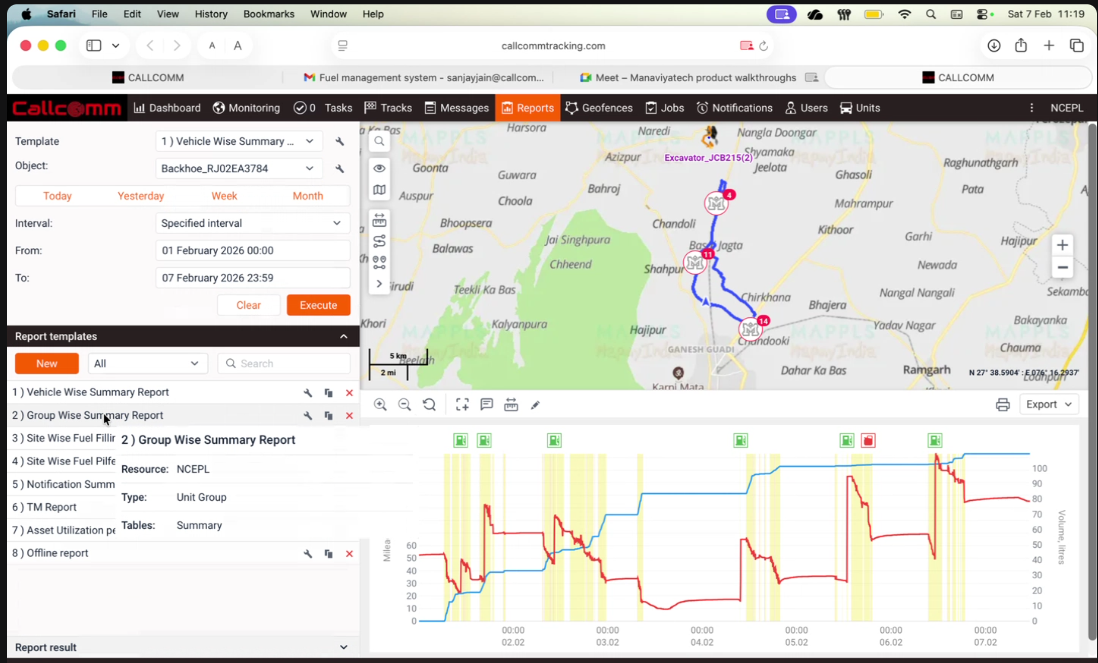Click the search magnifier on map side toolbar
The width and height of the screenshot is (1098, 663).
[379, 141]
